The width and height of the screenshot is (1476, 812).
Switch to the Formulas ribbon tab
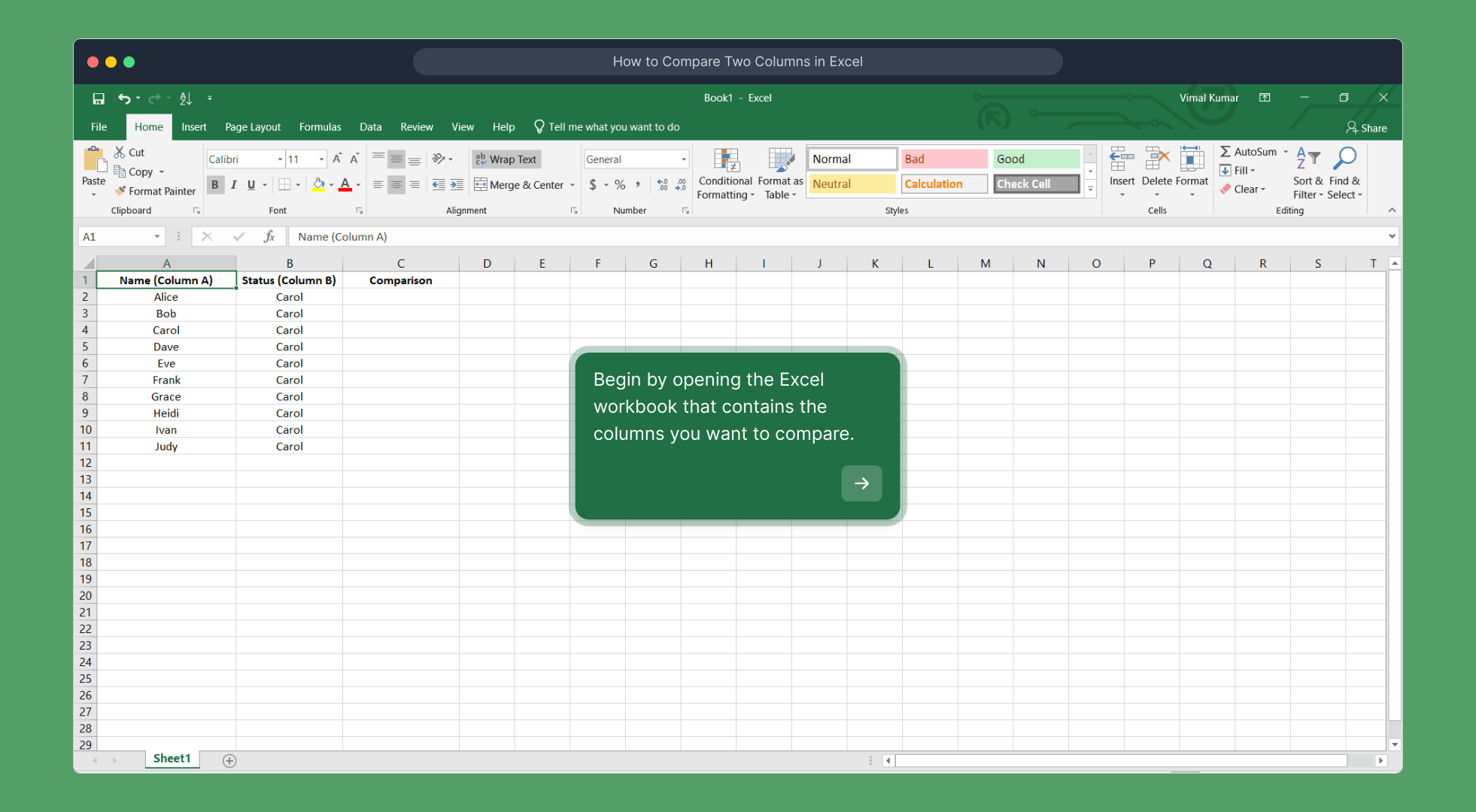(320, 126)
